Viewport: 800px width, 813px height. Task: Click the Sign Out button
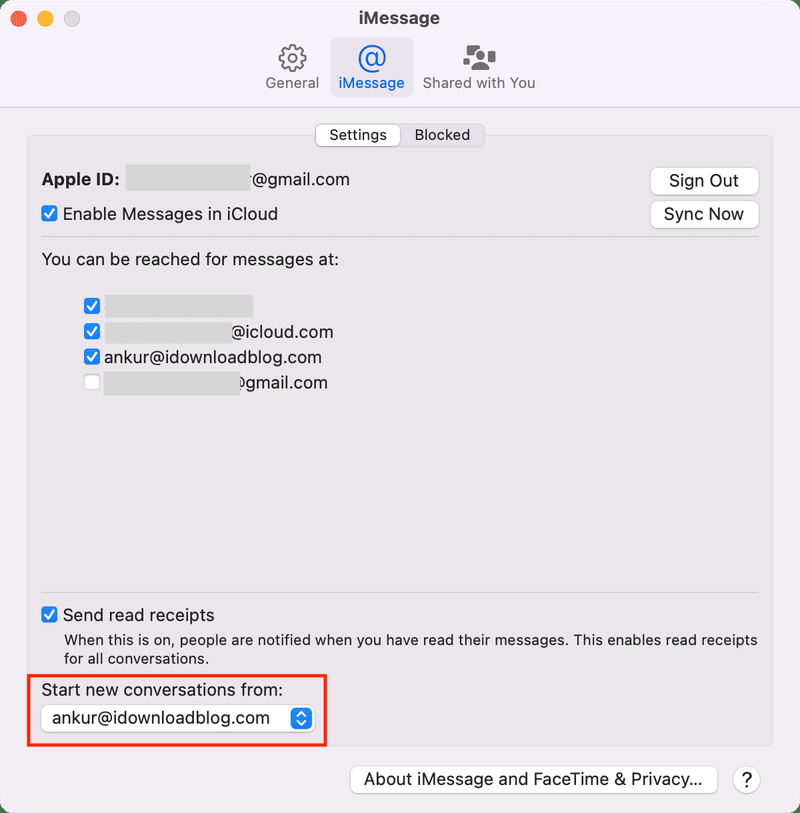pos(704,181)
